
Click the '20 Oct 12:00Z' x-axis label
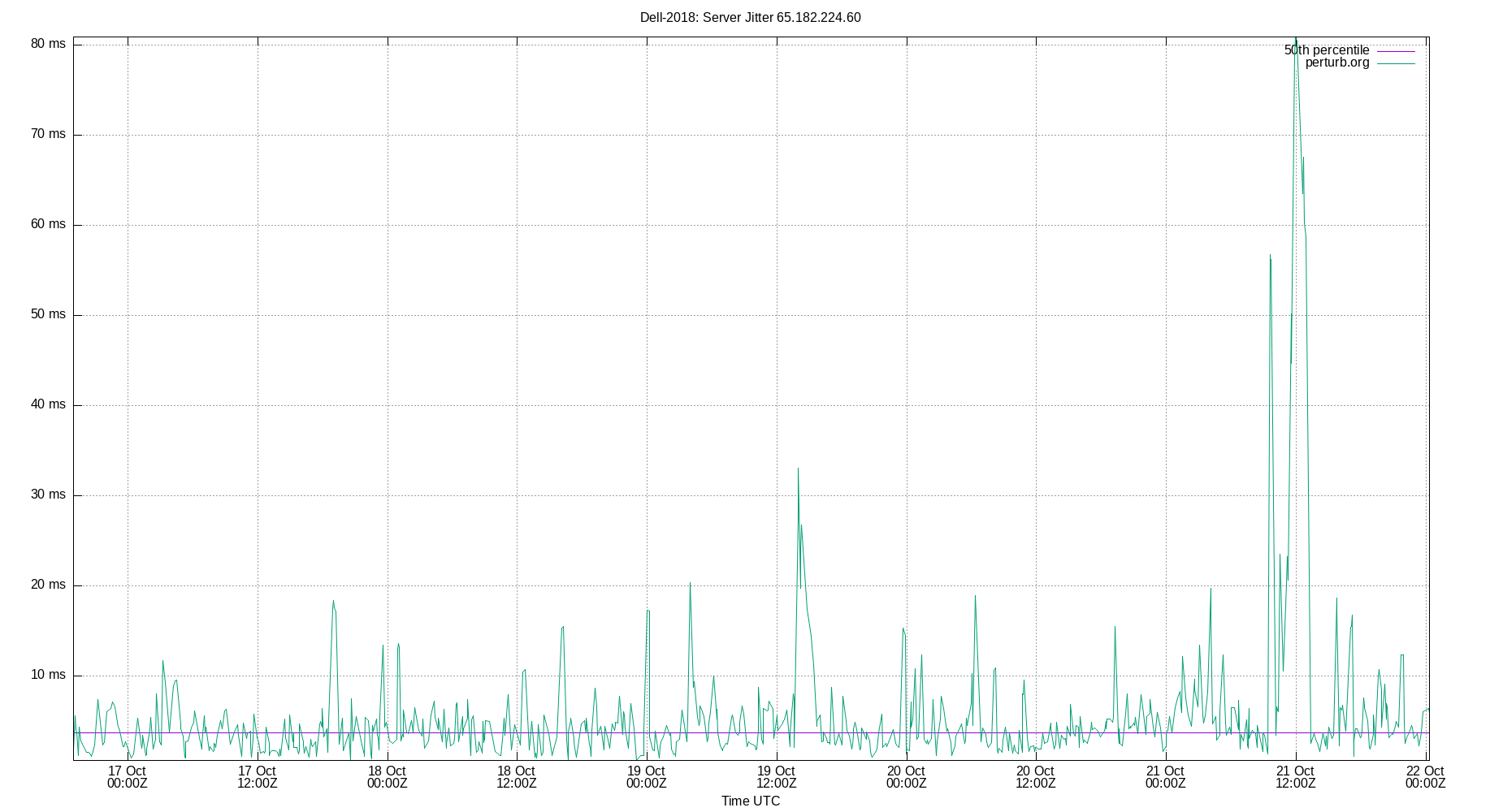coord(1036,777)
